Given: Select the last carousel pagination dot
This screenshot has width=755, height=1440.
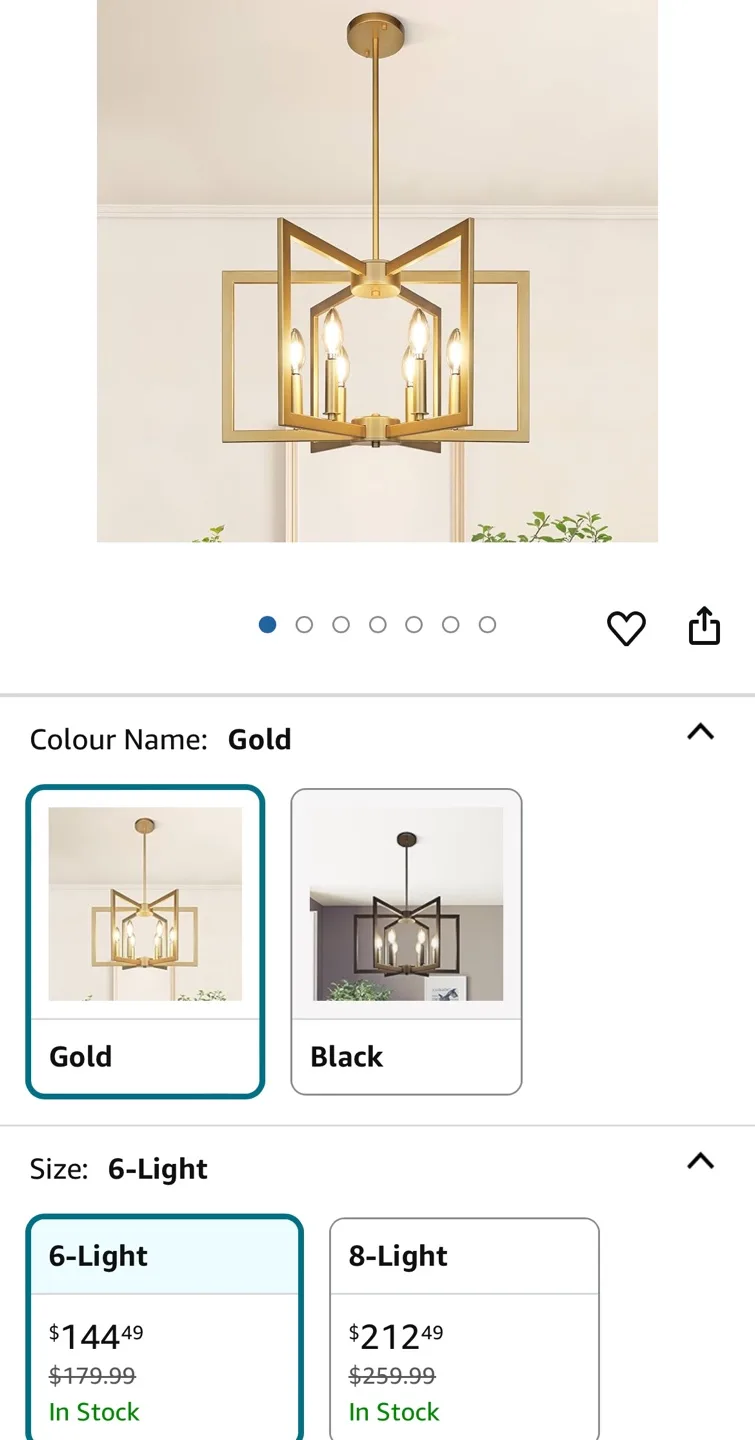Looking at the screenshot, I should pos(487,623).
